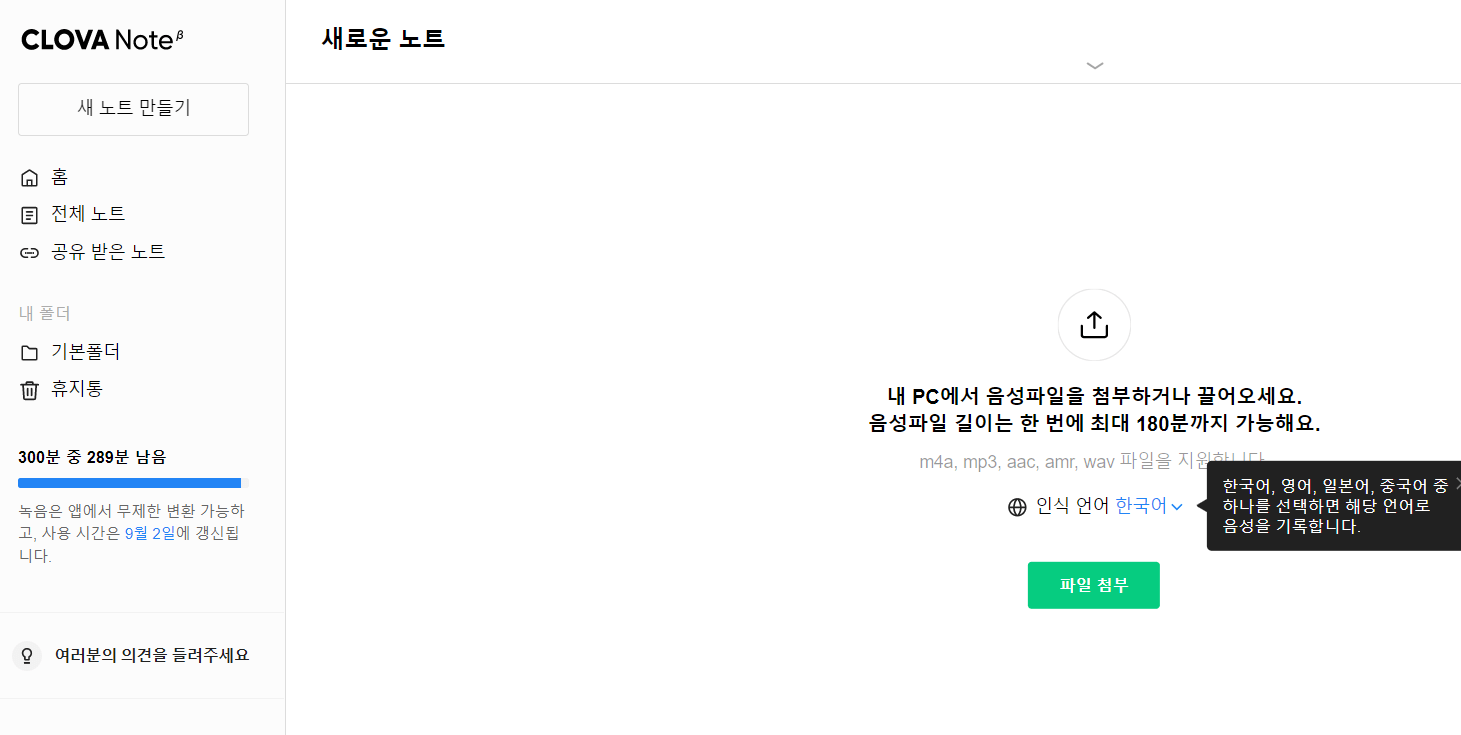The image size is (1461, 735).
Task: Select the 전체 노트 document icon
Action: click(x=29, y=213)
